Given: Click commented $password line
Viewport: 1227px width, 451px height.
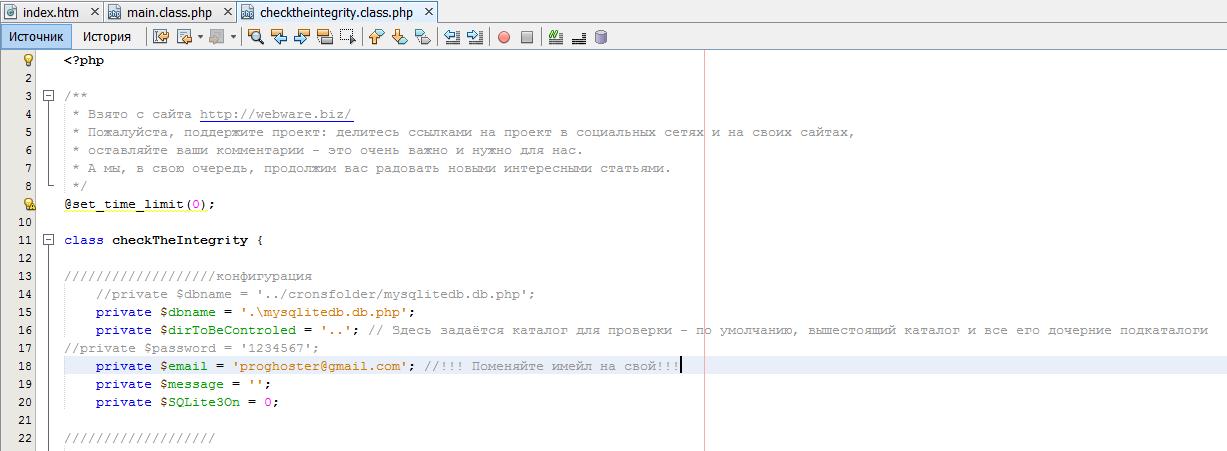Looking at the screenshot, I should (x=192, y=348).
